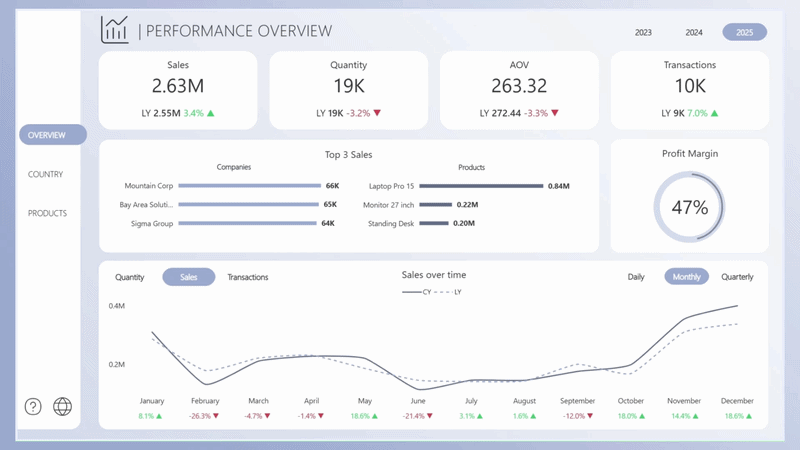The image size is (800, 450).
Task: Set time granularity to Monthly
Action: [x=686, y=277]
